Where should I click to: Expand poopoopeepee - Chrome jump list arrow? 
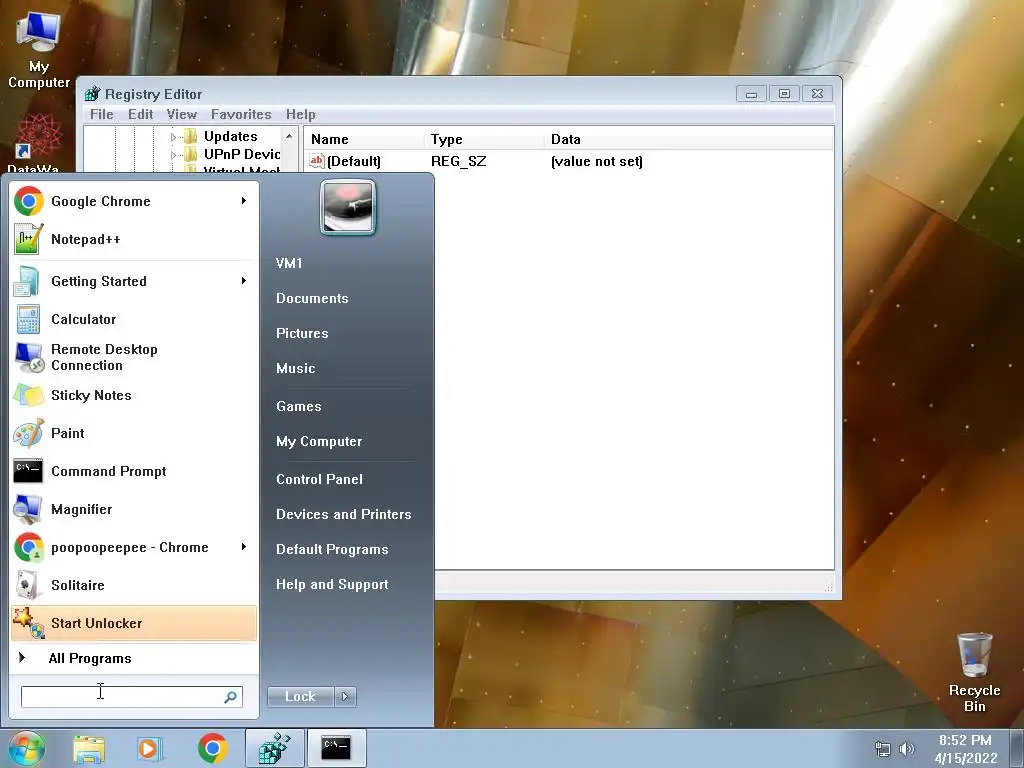pos(244,547)
